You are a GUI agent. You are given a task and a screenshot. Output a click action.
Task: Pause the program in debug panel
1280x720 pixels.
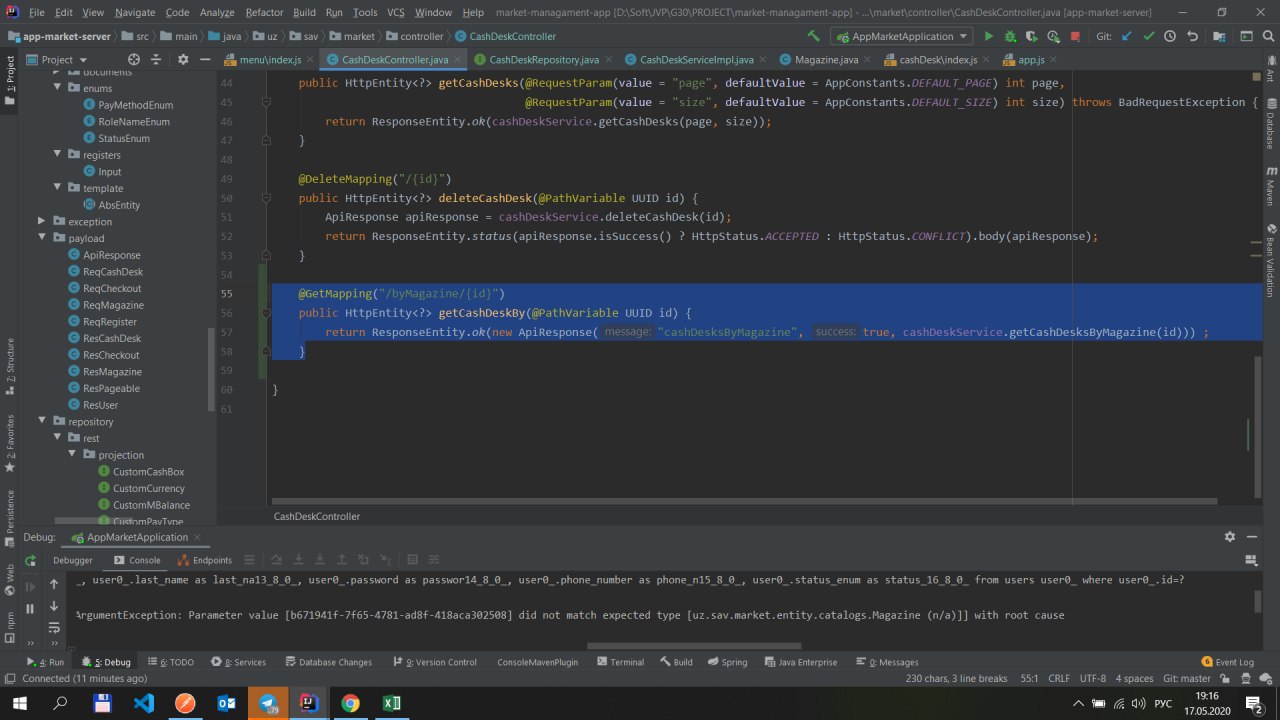coord(30,607)
